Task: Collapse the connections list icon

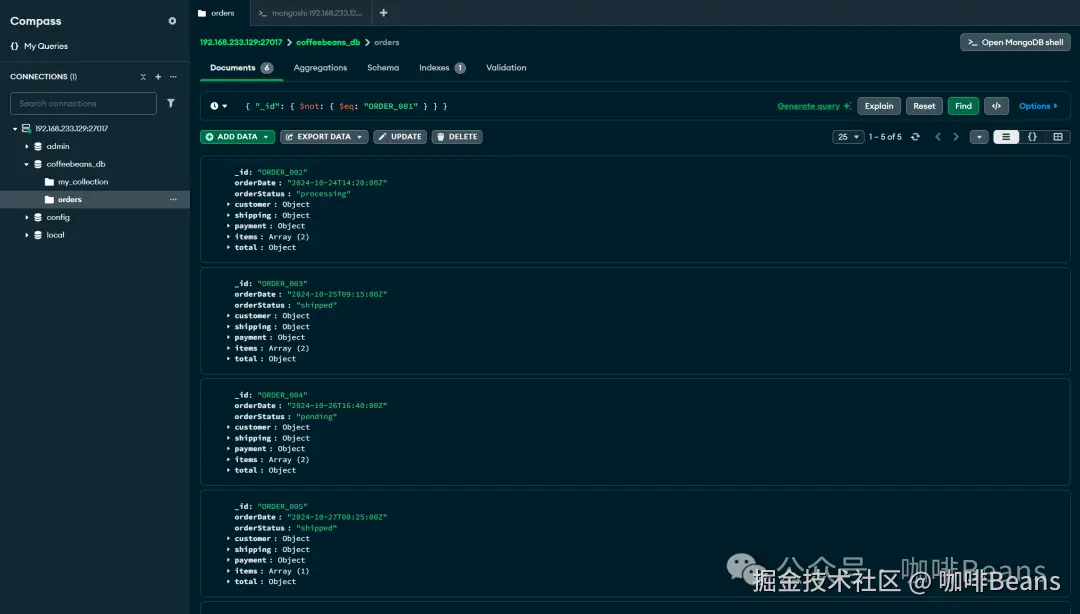Action: [143, 76]
